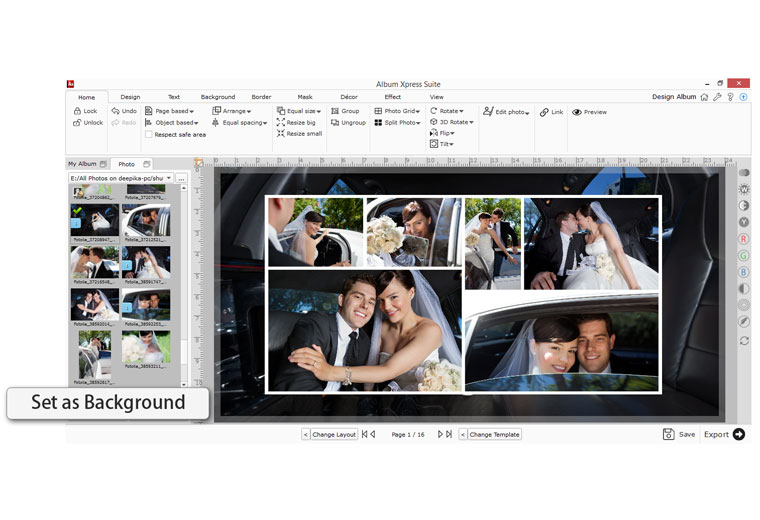Viewport: 760px width, 520px height.
Task: Click the blue B channel icon
Action: 744,272
